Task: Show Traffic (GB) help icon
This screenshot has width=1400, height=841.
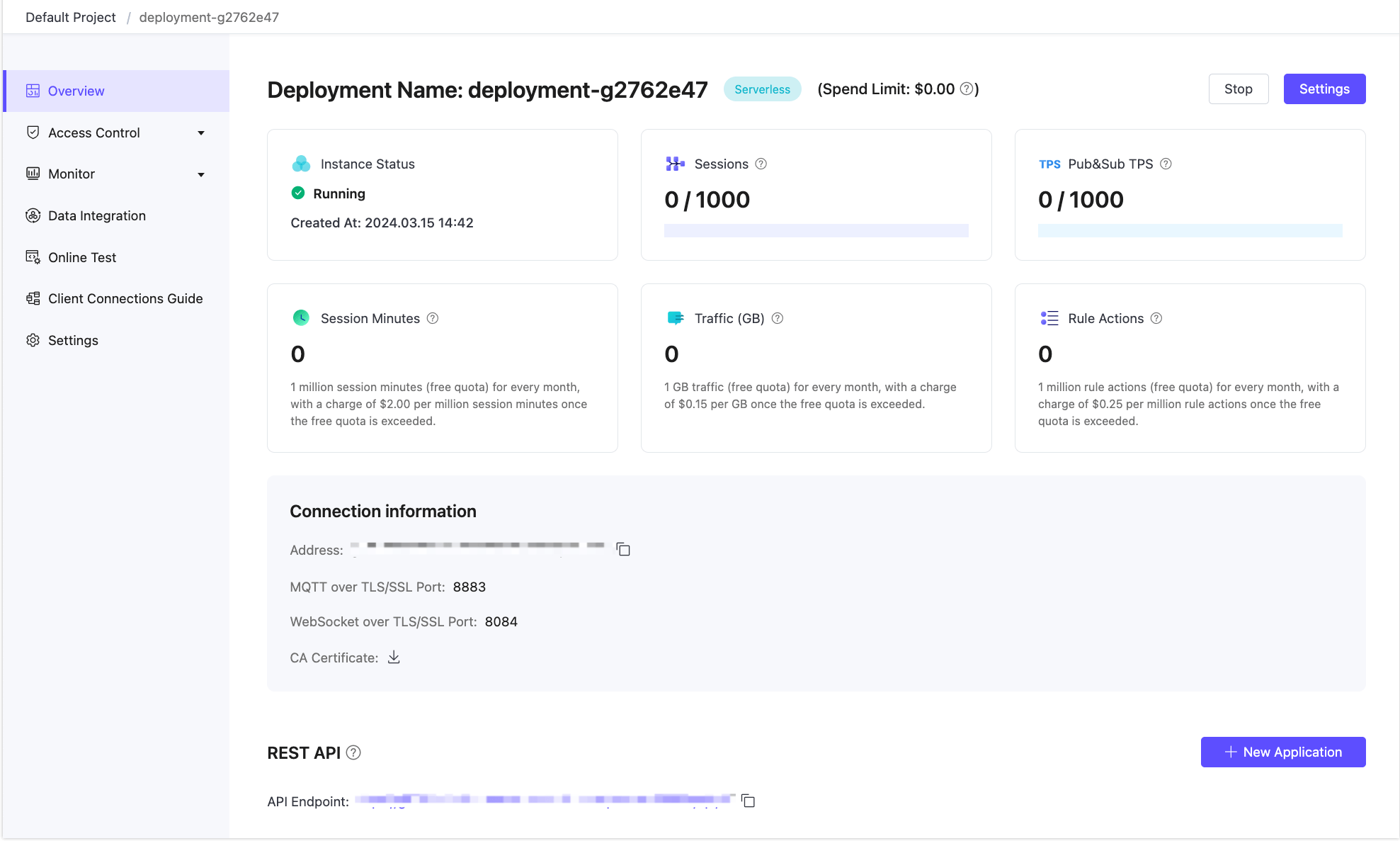Action: pos(777,318)
